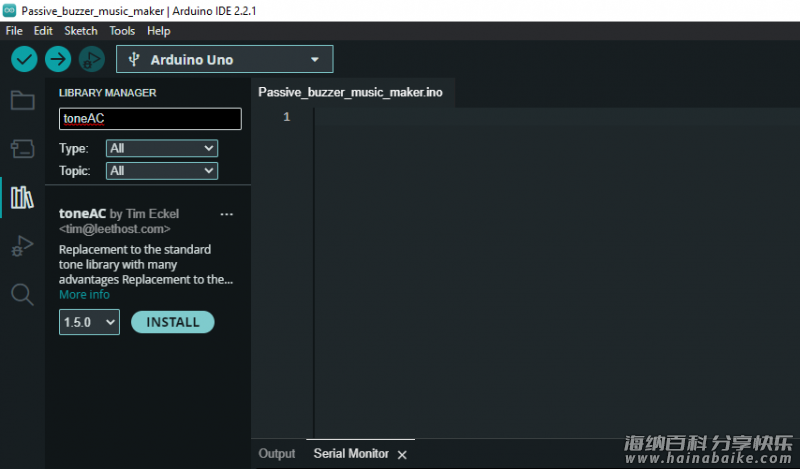Click line 1 in the code editor
This screenshot has width=800, height=469.
556,117
